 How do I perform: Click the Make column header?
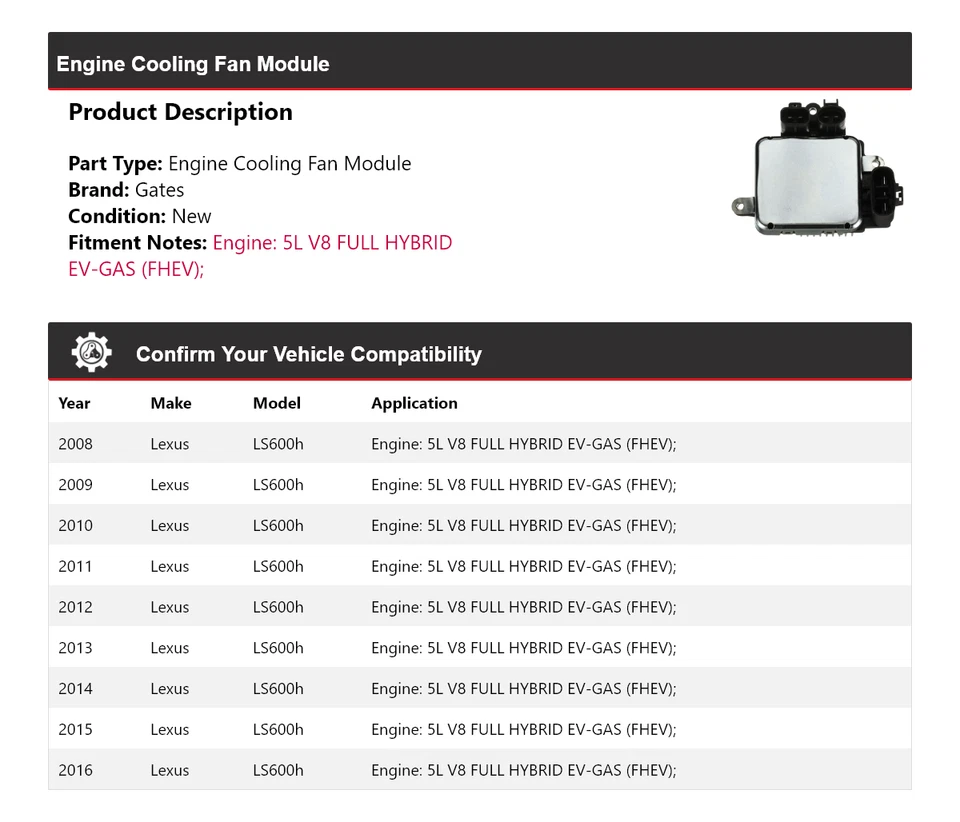(171, 403)
